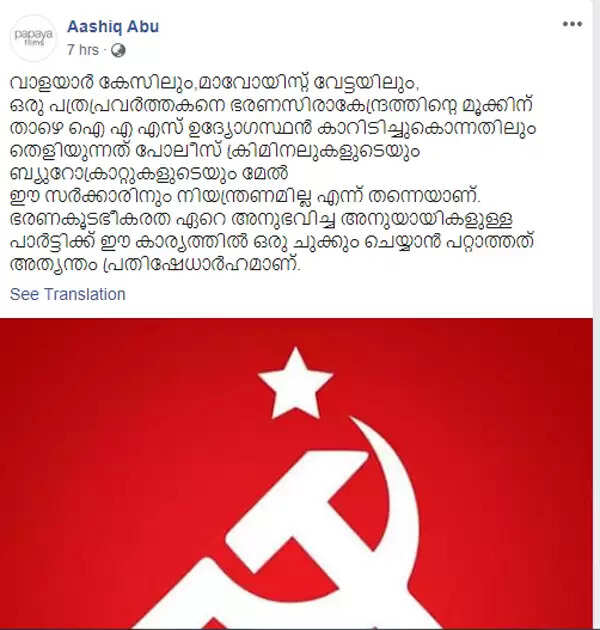Click the text line starting "ഭരണകൂടഭീകരത ഏറെ"

pyautogui.click(x=261, y=219)
